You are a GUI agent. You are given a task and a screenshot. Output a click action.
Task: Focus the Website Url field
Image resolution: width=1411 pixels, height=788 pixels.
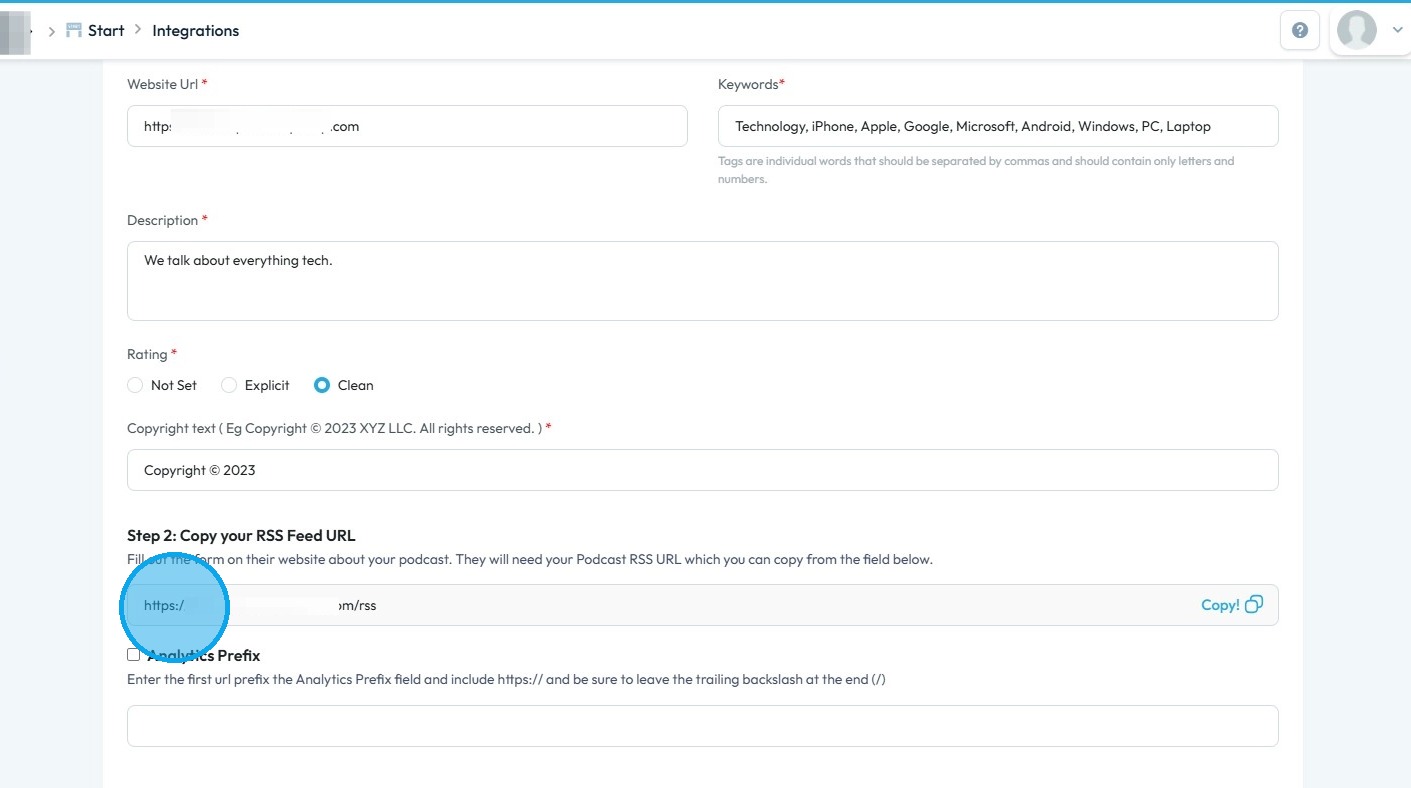tap(407, 127)
